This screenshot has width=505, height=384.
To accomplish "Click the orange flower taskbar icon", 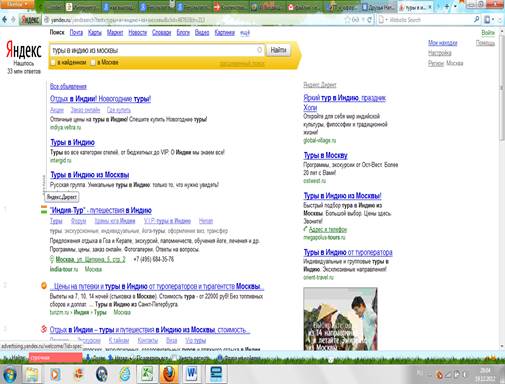I will (78, 374).
